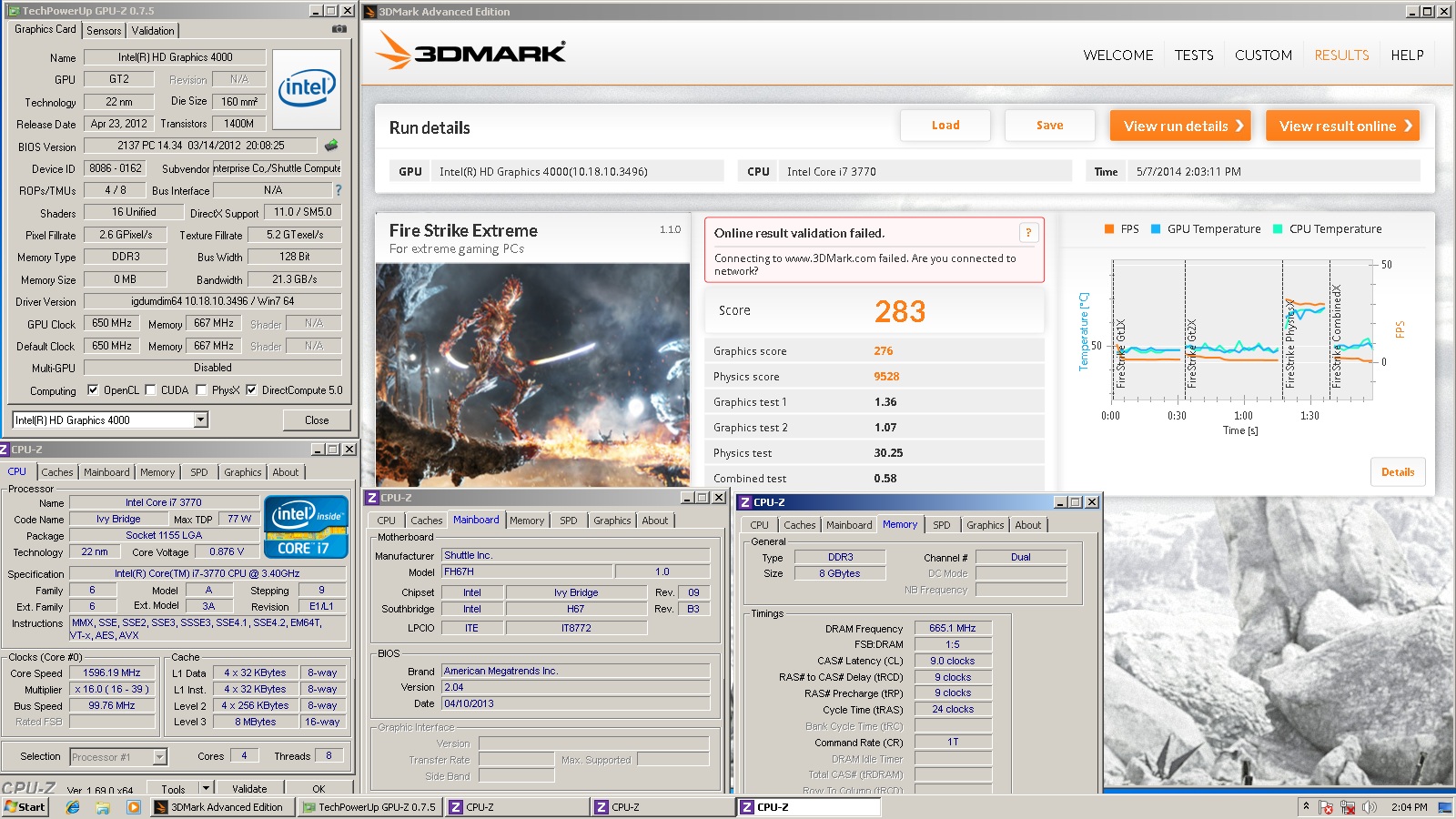Click the Graphics score value 276
Screen dimensions: 1456x819
[x=884, y=350]
